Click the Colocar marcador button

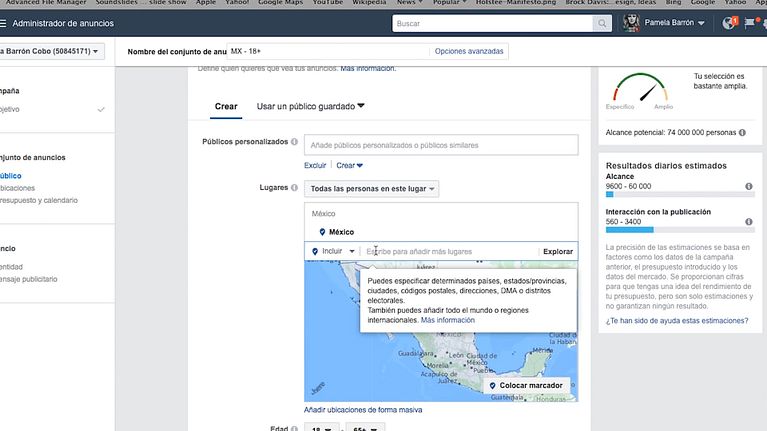coord(526,385)
